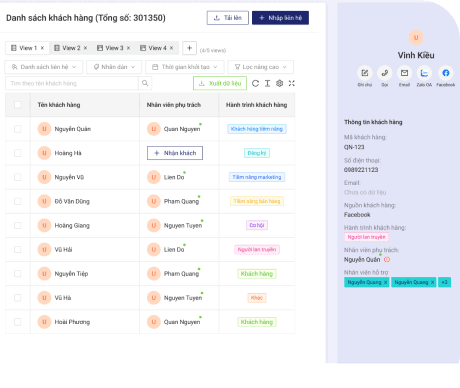Check the Nguyễn Tiệp row checkbox
The height and width of the screenshot is (388, 460).
pyautogui.click(x=18, y=274)
